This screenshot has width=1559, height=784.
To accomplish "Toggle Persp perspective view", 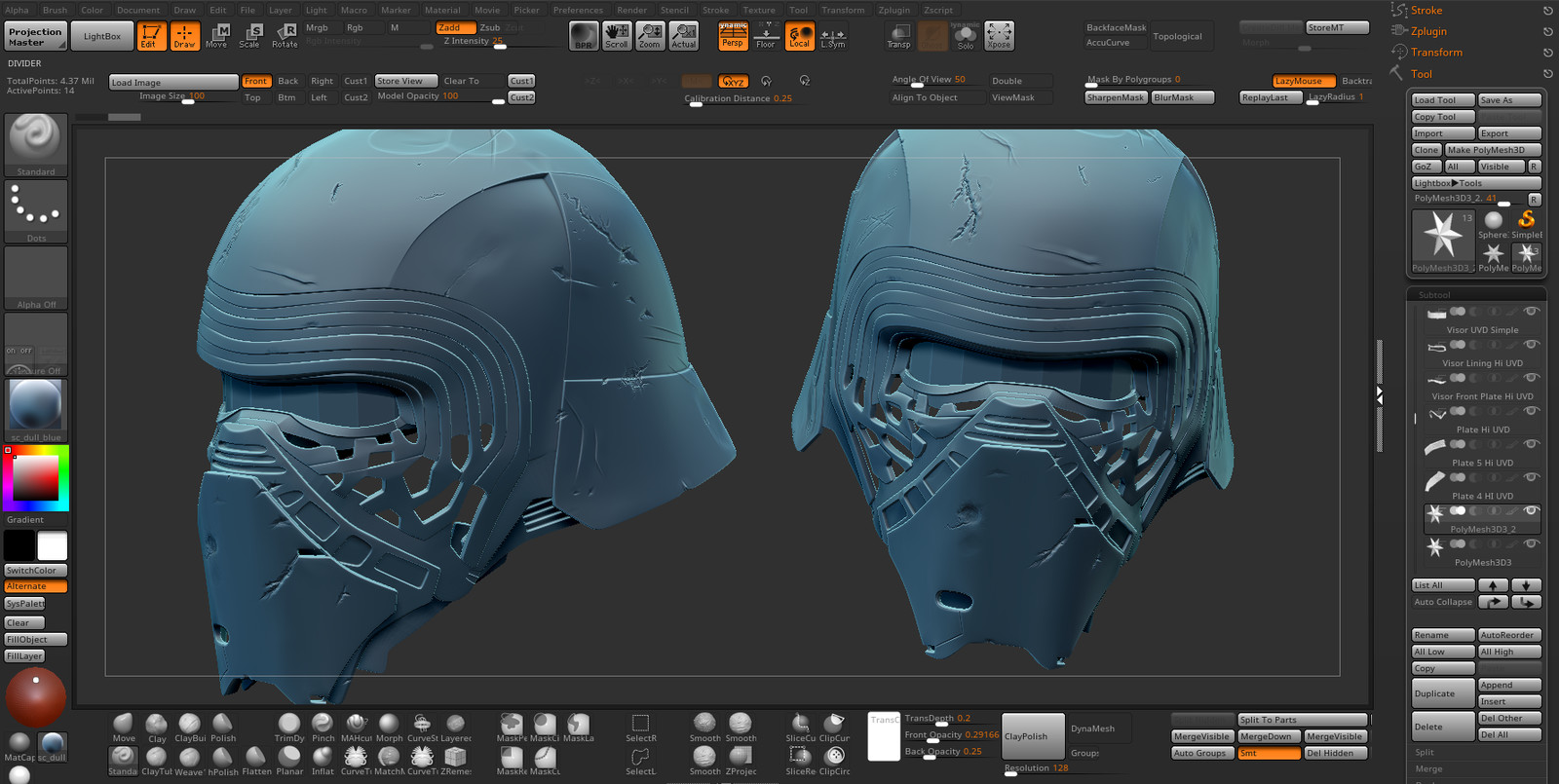I will click(733, 36).
